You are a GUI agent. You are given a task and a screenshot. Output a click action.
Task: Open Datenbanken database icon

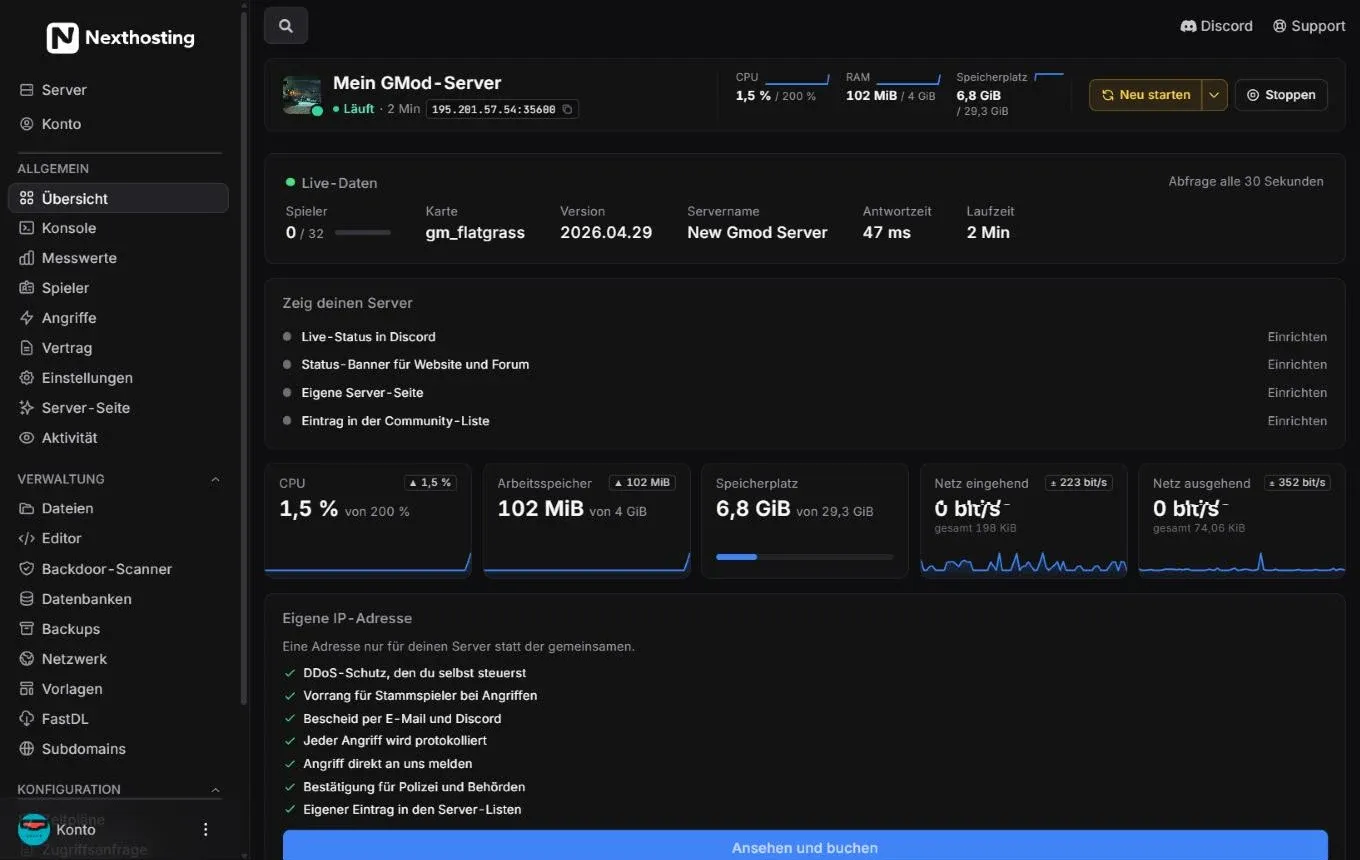(x=27, y=599)
